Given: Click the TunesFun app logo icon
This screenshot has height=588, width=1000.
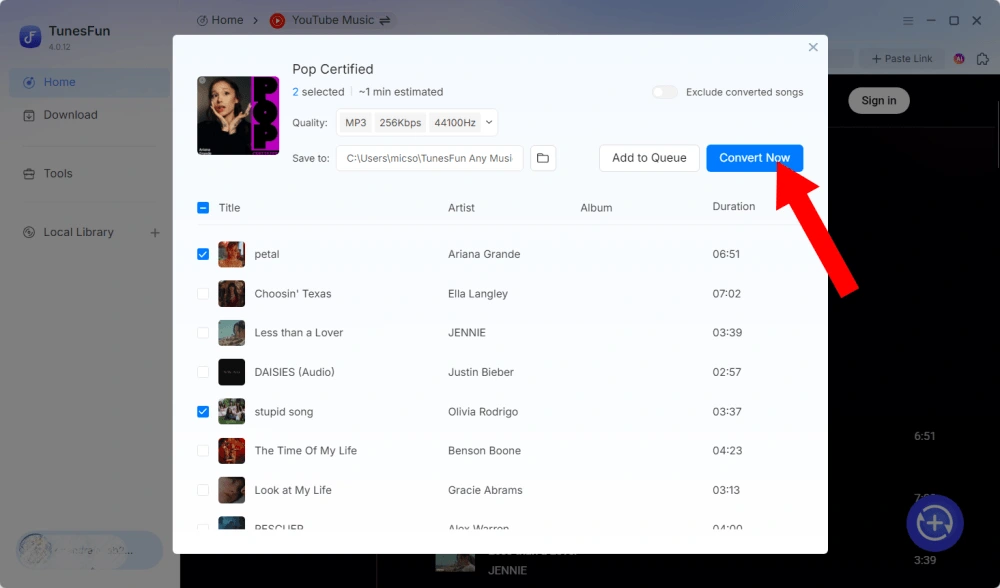Looking at the screenshot, I should pyautogui.click(x=30, y=37).
